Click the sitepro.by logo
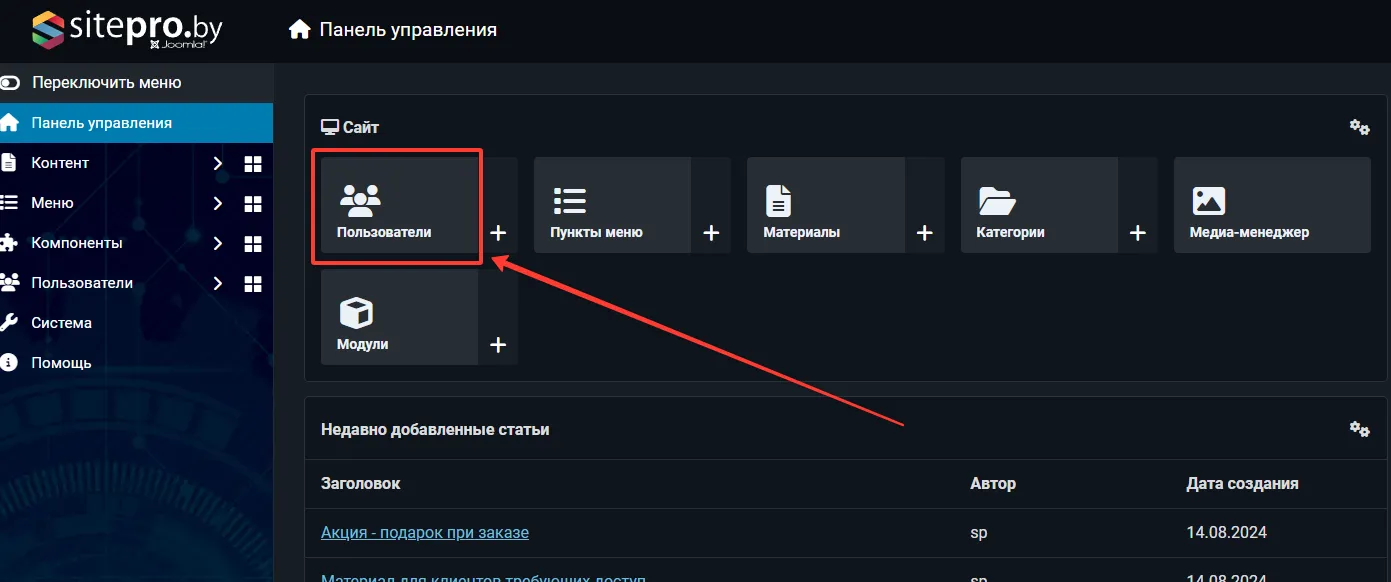Viewport: 1391px width, 582px height. pos(126,30)
